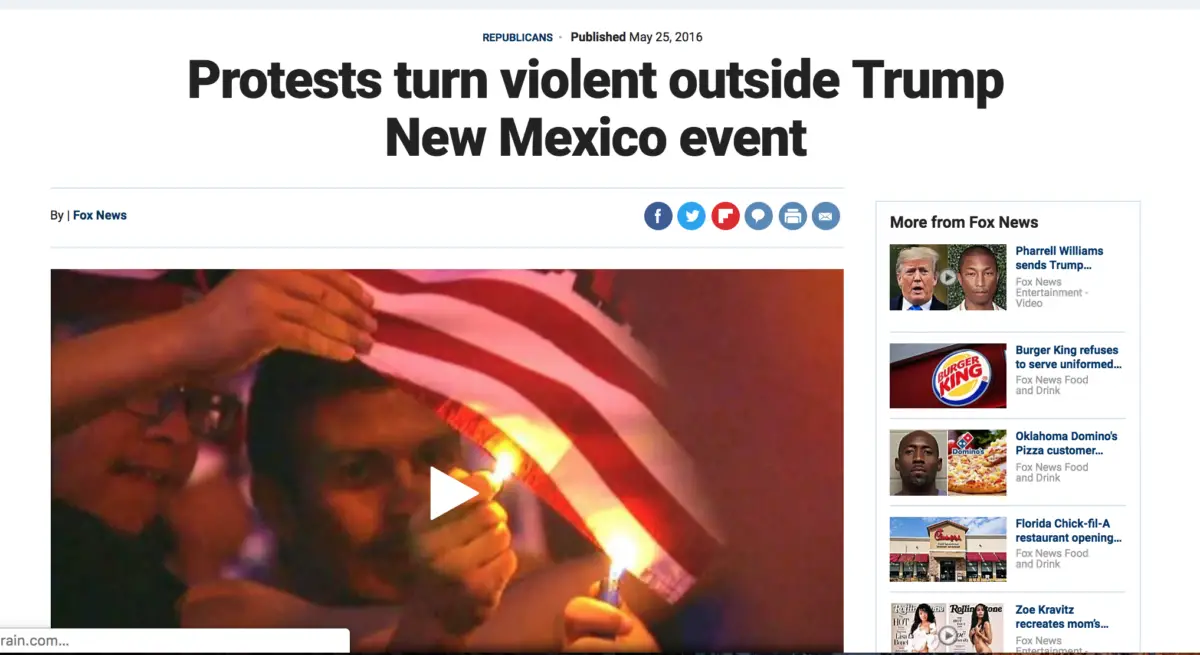Open 'Burger King refuses to serve' headline

point(1067,357)
